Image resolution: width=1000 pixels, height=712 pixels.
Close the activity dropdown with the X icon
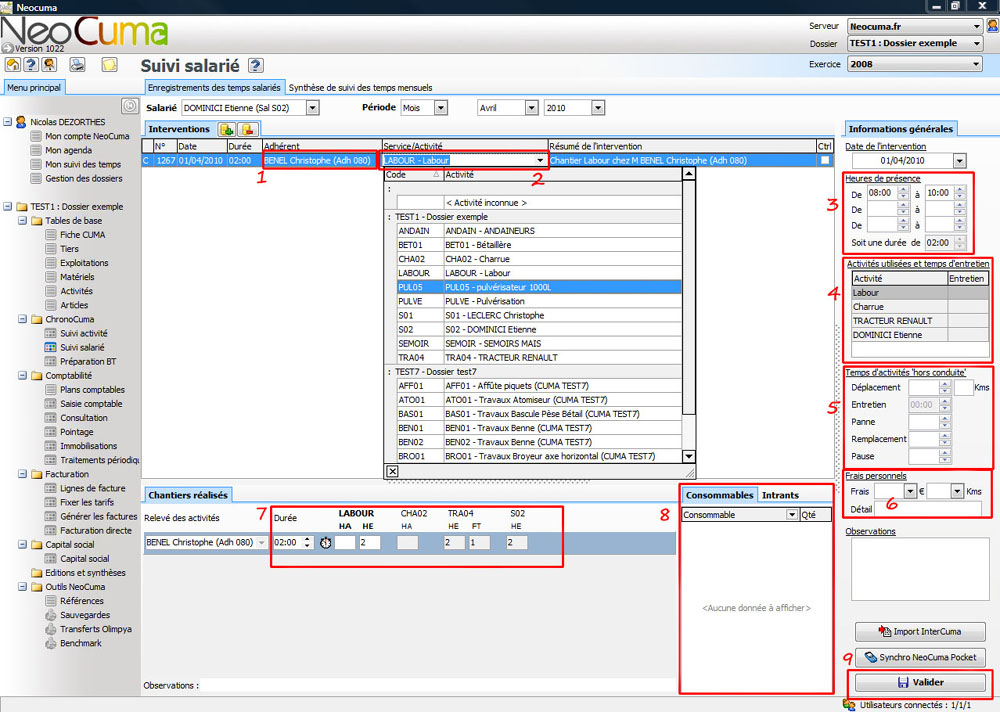click(x=392, y=471)
